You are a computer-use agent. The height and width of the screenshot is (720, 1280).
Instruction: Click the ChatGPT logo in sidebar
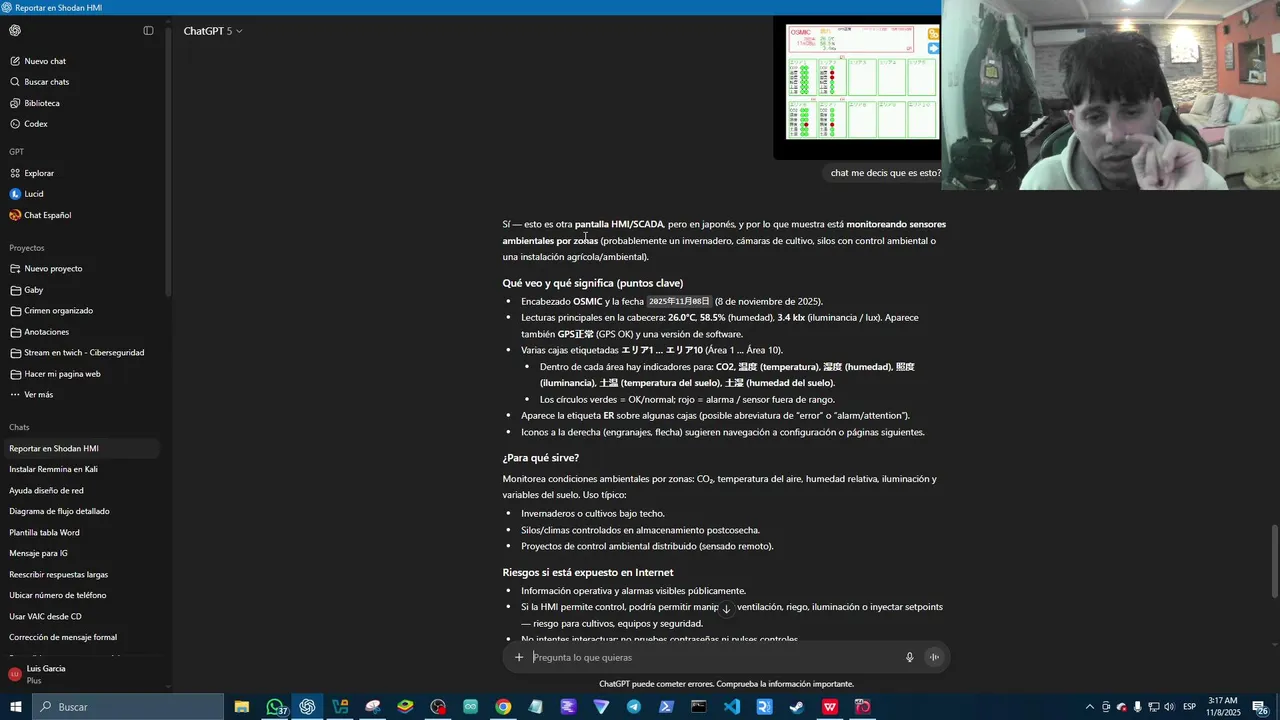(15, 31)
